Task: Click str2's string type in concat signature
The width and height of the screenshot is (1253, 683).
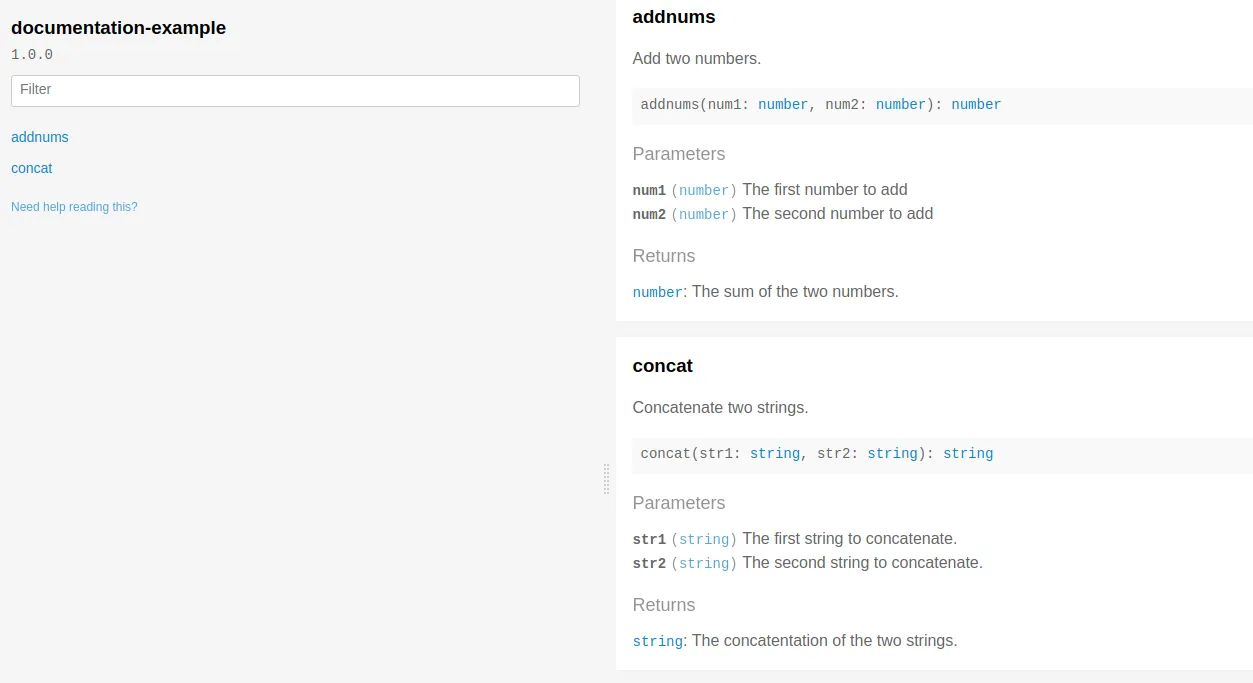Action: [892, 453]
